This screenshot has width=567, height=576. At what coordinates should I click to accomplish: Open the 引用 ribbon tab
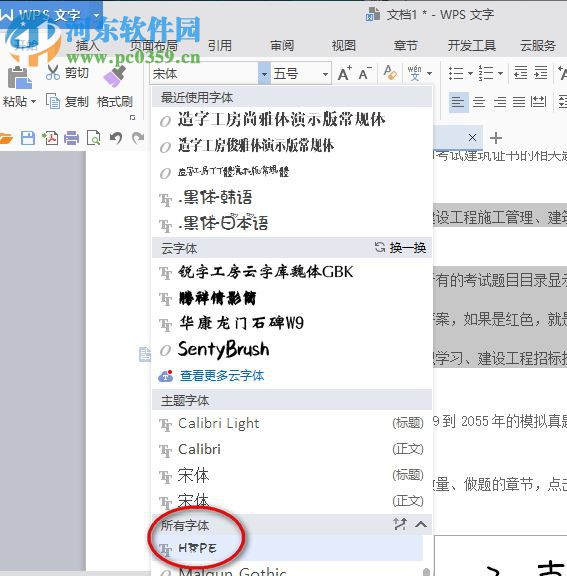tap(220, 46)
